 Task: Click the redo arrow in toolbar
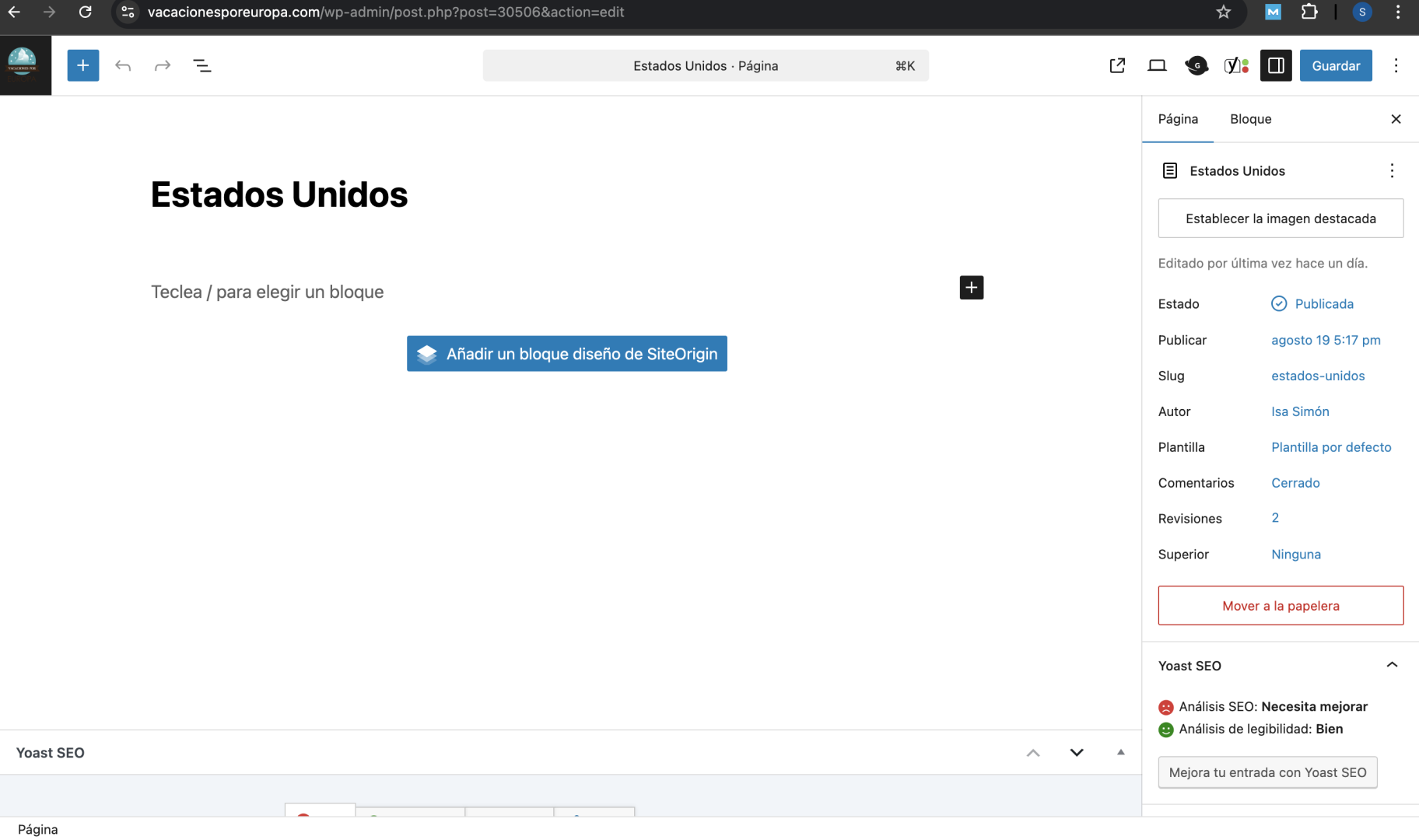pyautogui.click(x=163, y=65)
